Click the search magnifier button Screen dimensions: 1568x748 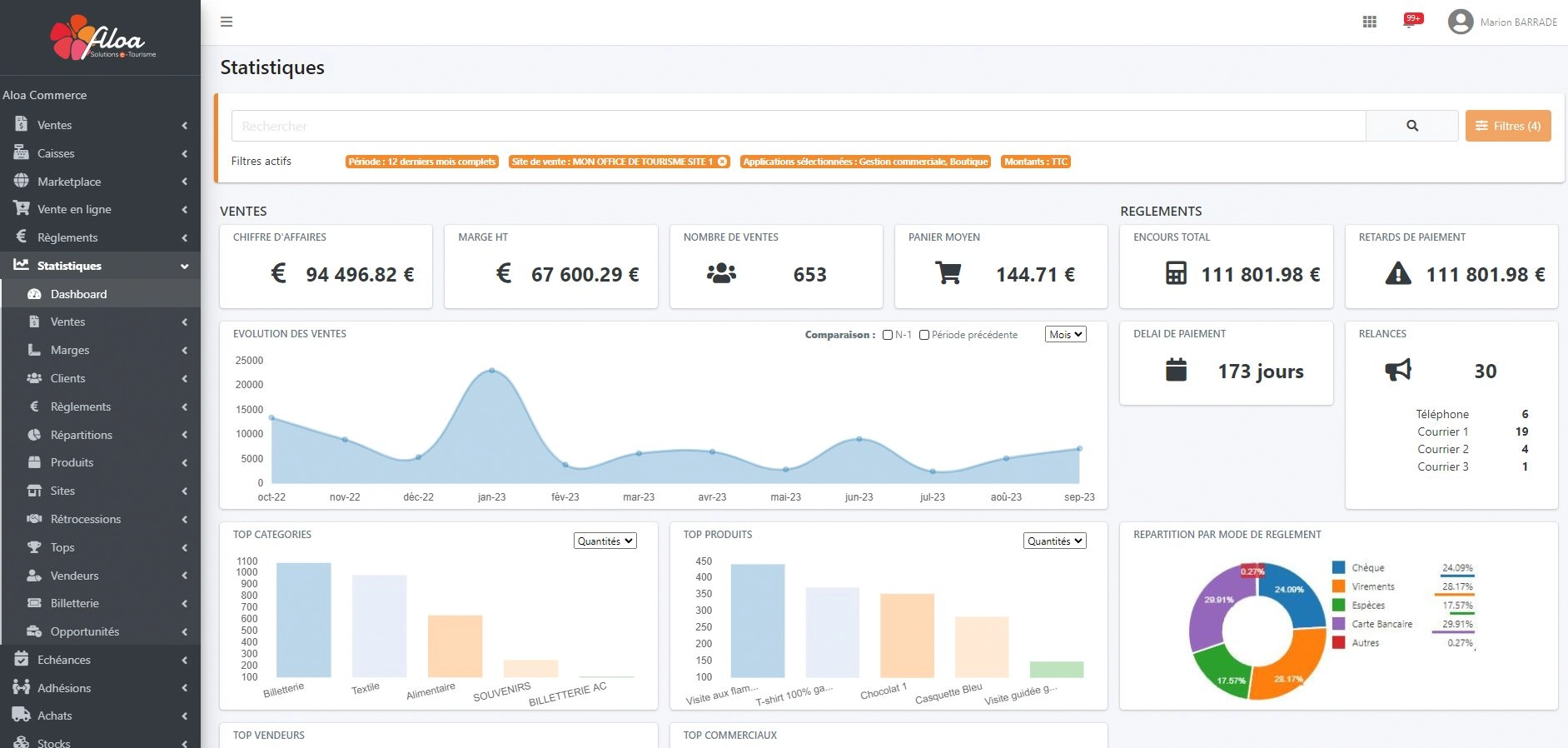pos(1411,126)
